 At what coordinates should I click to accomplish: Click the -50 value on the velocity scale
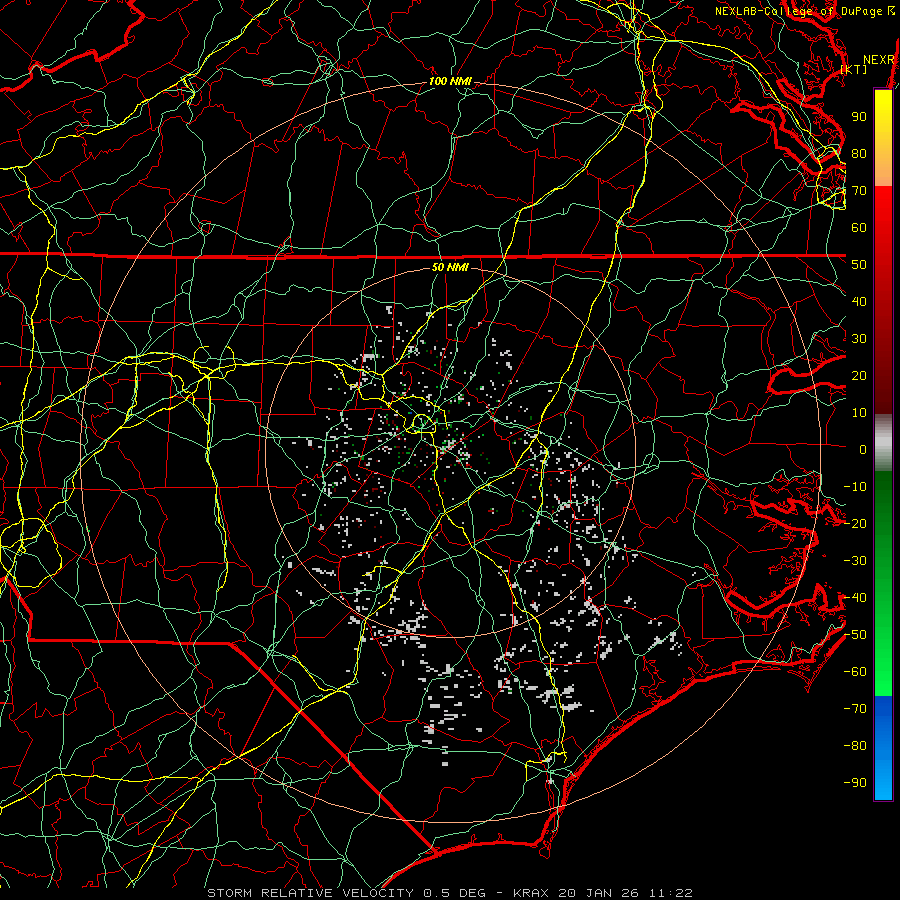coord(855,635)
